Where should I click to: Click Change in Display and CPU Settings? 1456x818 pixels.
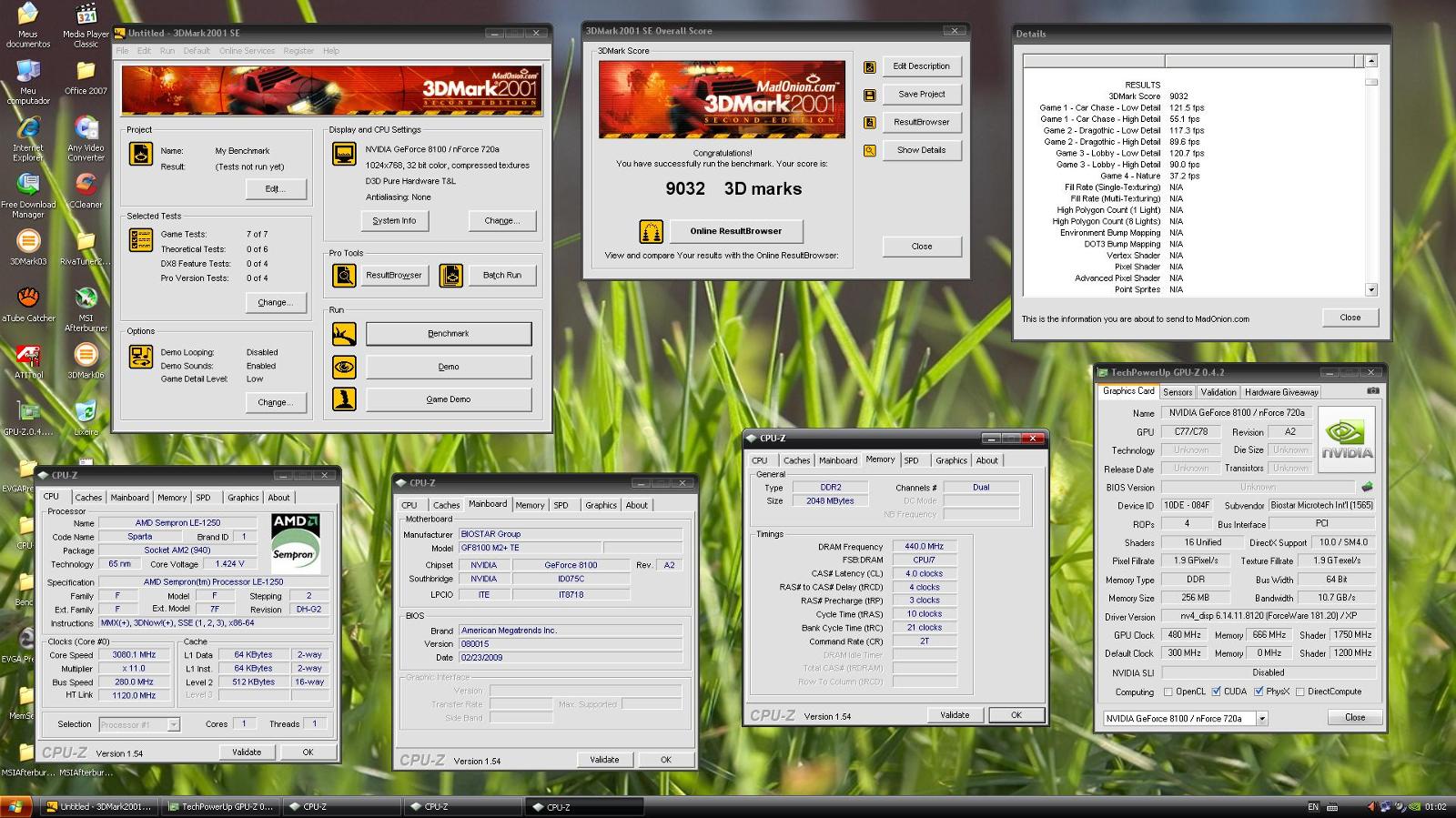point(502,221)
